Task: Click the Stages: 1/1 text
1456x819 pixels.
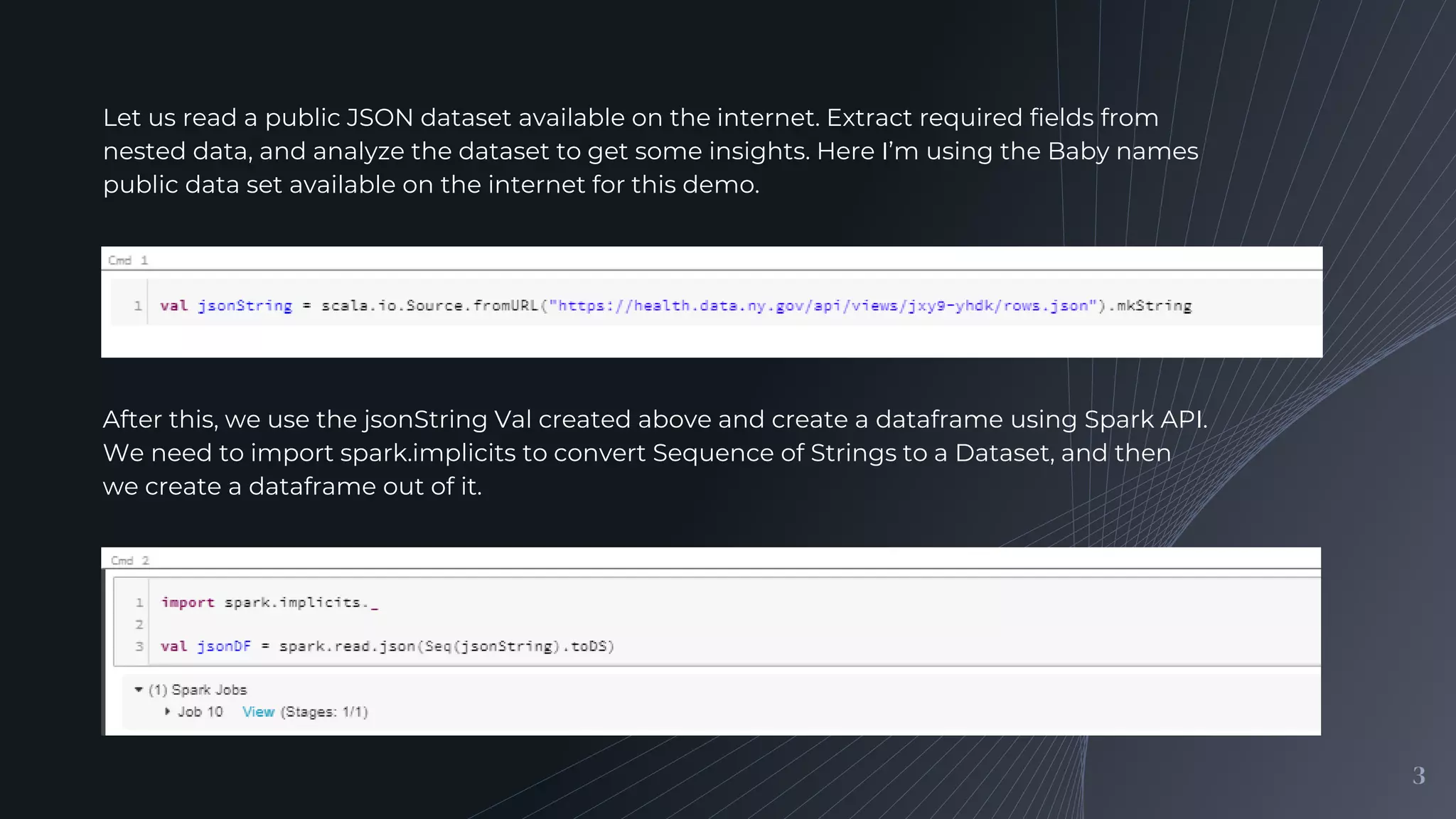Action: point(324,712)
